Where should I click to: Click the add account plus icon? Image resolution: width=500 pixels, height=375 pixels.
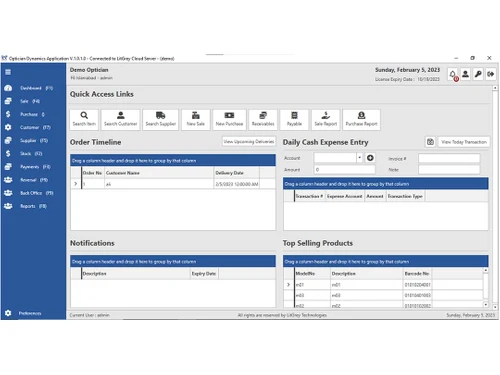coord(370,158)
